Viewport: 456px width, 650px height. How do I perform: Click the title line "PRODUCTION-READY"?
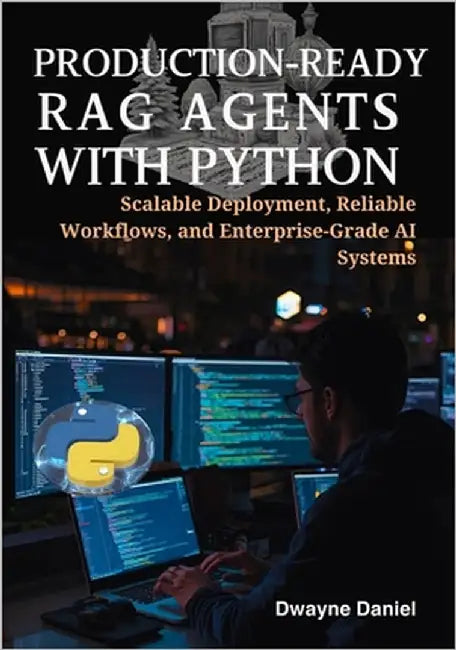coord(230,63)
